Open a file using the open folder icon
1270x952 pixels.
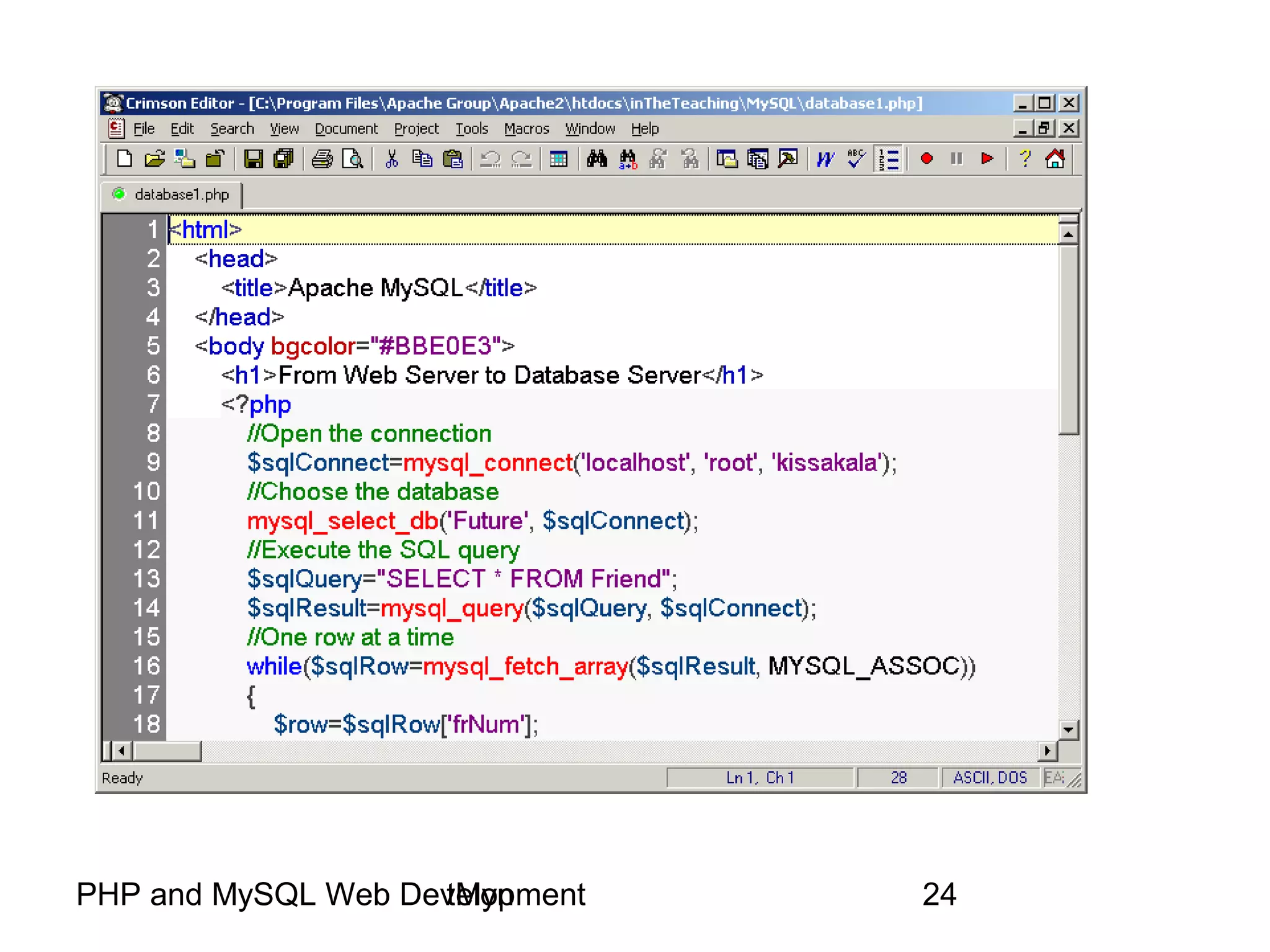[154, 159]
